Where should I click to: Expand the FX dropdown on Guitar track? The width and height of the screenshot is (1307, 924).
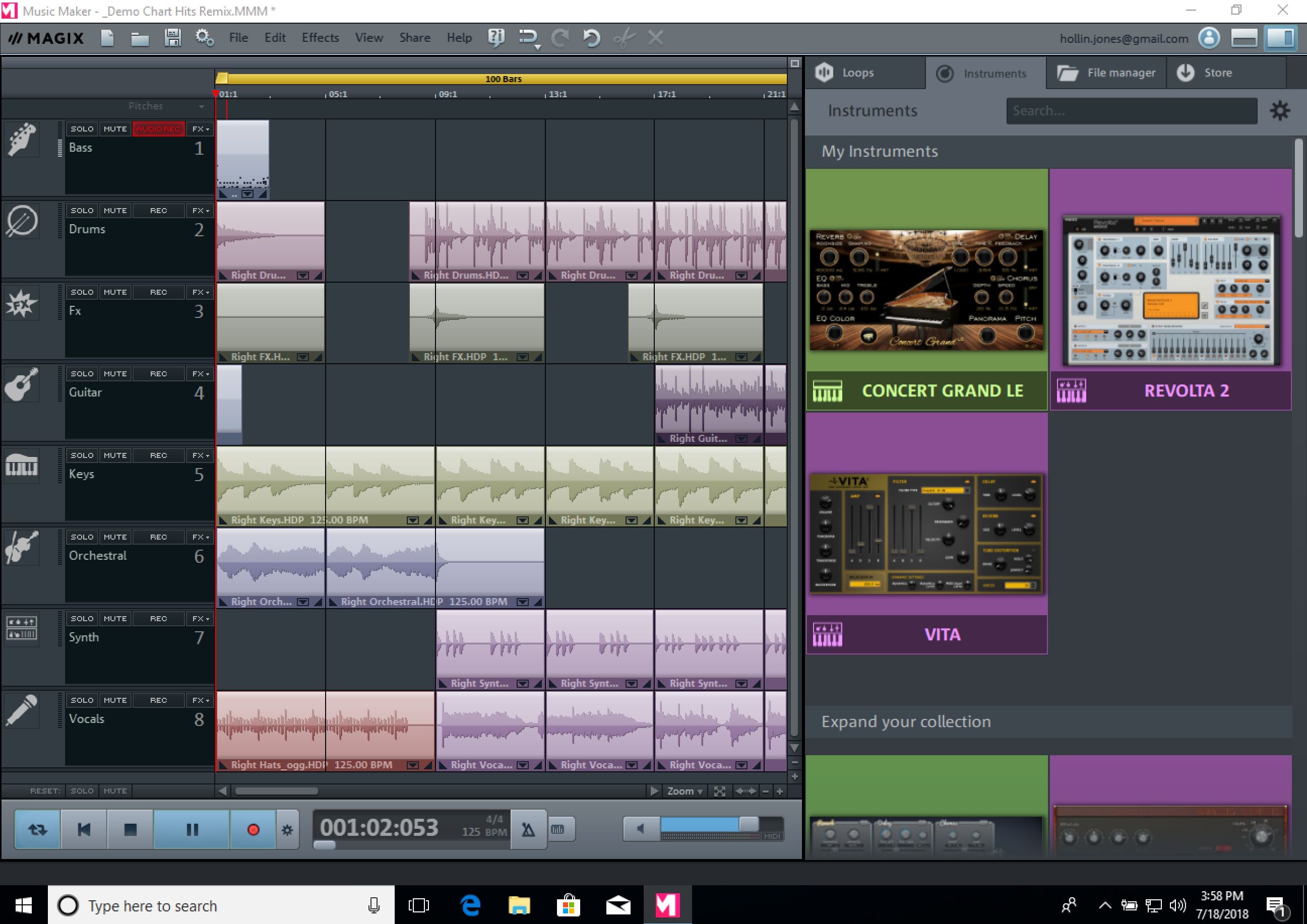[200, 373]
